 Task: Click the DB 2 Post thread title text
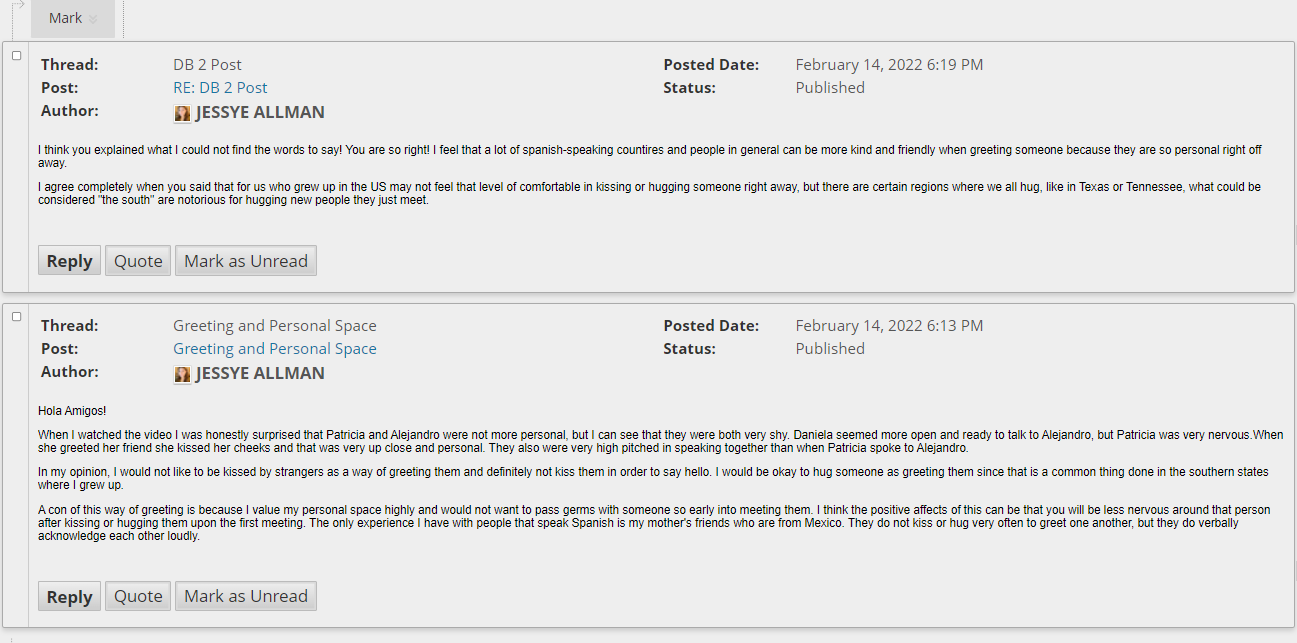207,65
